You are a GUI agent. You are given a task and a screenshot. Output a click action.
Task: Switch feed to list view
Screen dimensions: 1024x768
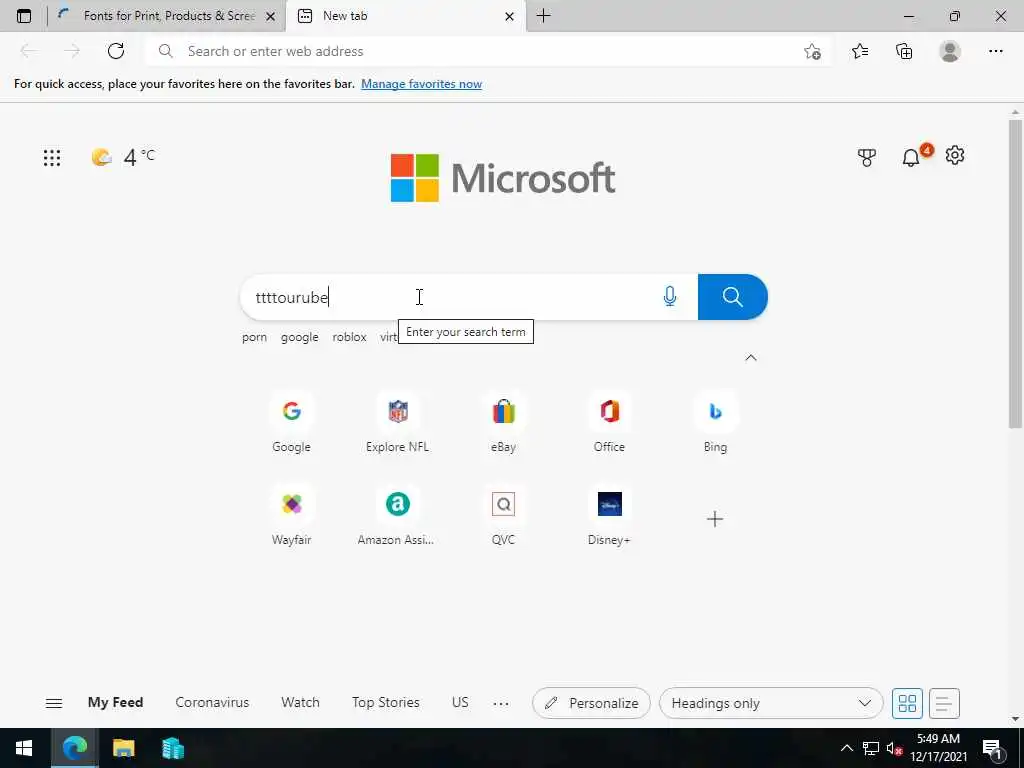(x=944, y=703)
